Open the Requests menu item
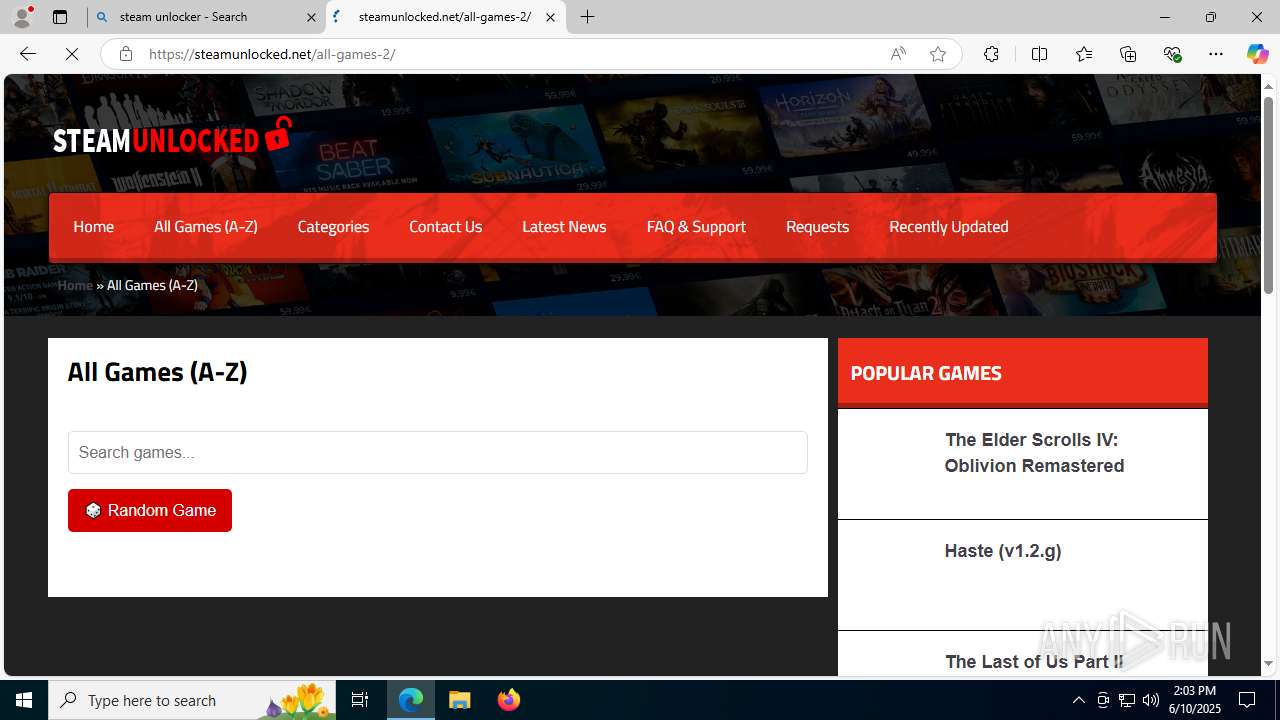Image resolution: width=1280 pixels, height=720 pixels. pyautogui.click(x=817, y=226)
